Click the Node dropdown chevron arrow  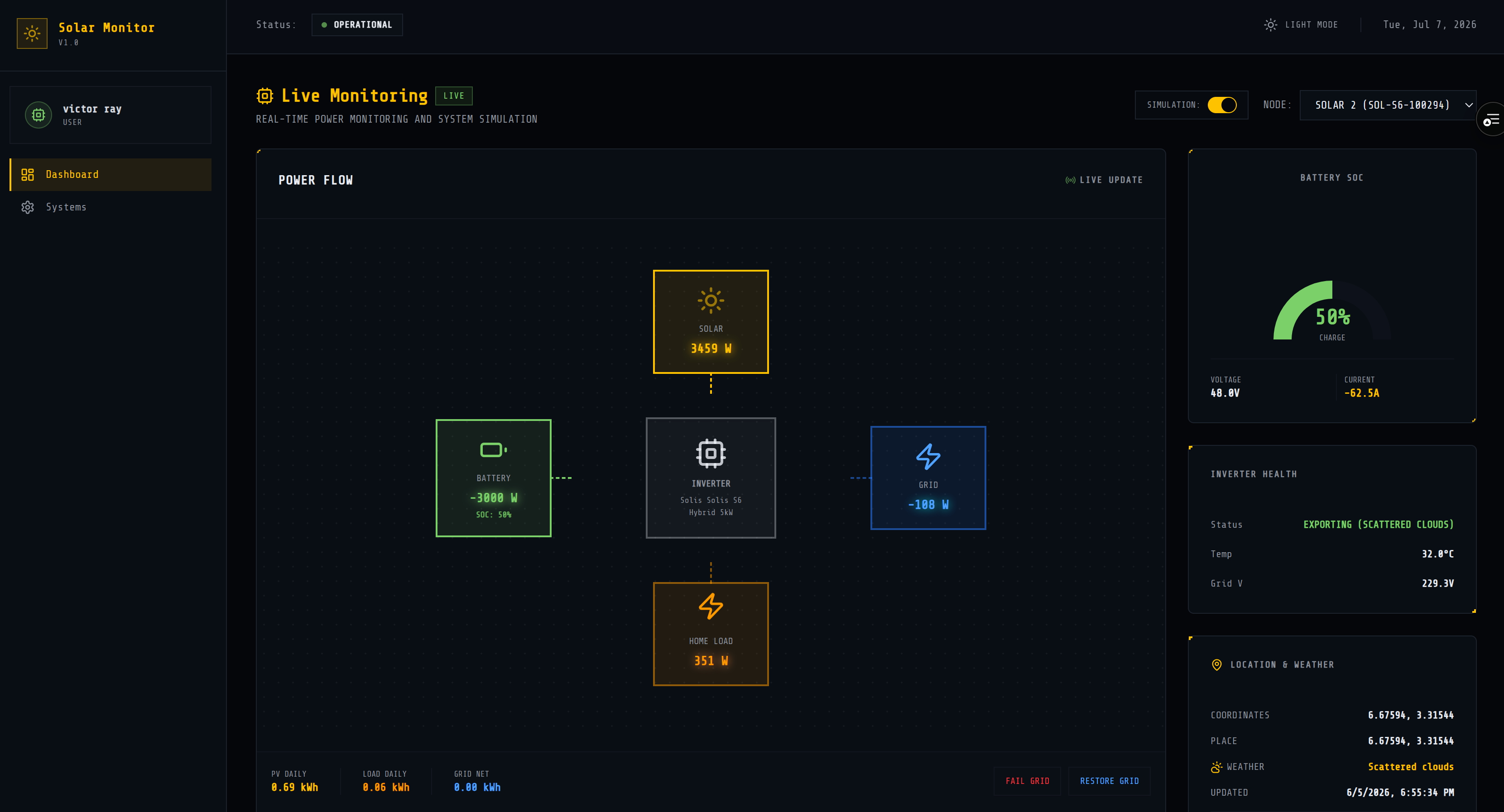[1469, 105]
